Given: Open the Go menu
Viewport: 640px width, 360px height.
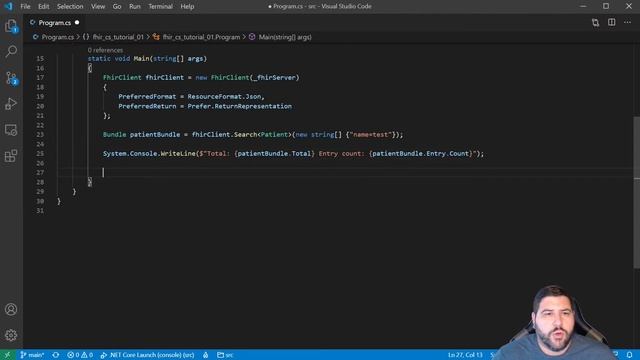Looking at the screenshot, I should [117, 6].
